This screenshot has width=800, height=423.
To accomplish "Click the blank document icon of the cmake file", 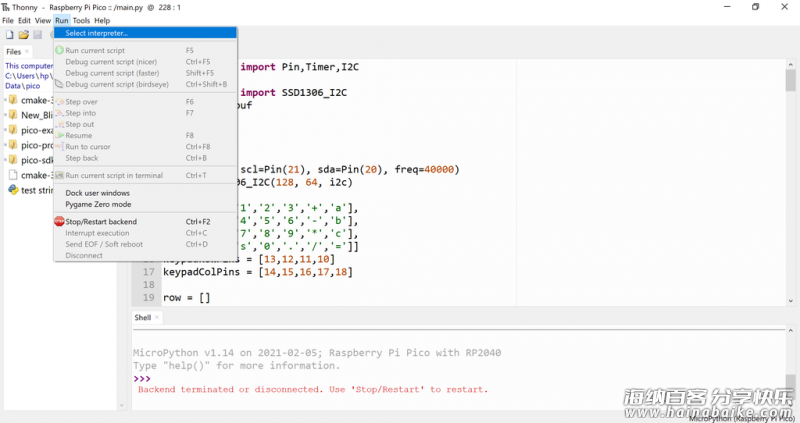I will [x=13, y=175].
